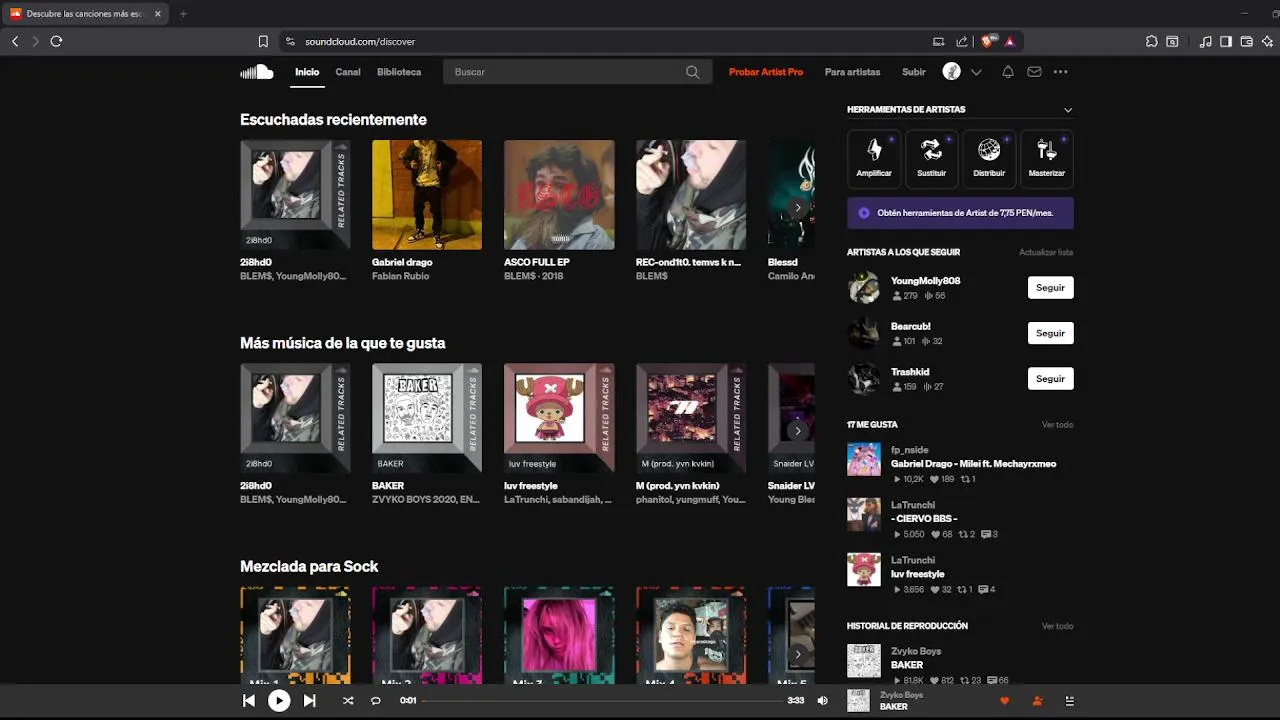Go to the Canal tab
1280x720 pixels.
pos(348,72)
